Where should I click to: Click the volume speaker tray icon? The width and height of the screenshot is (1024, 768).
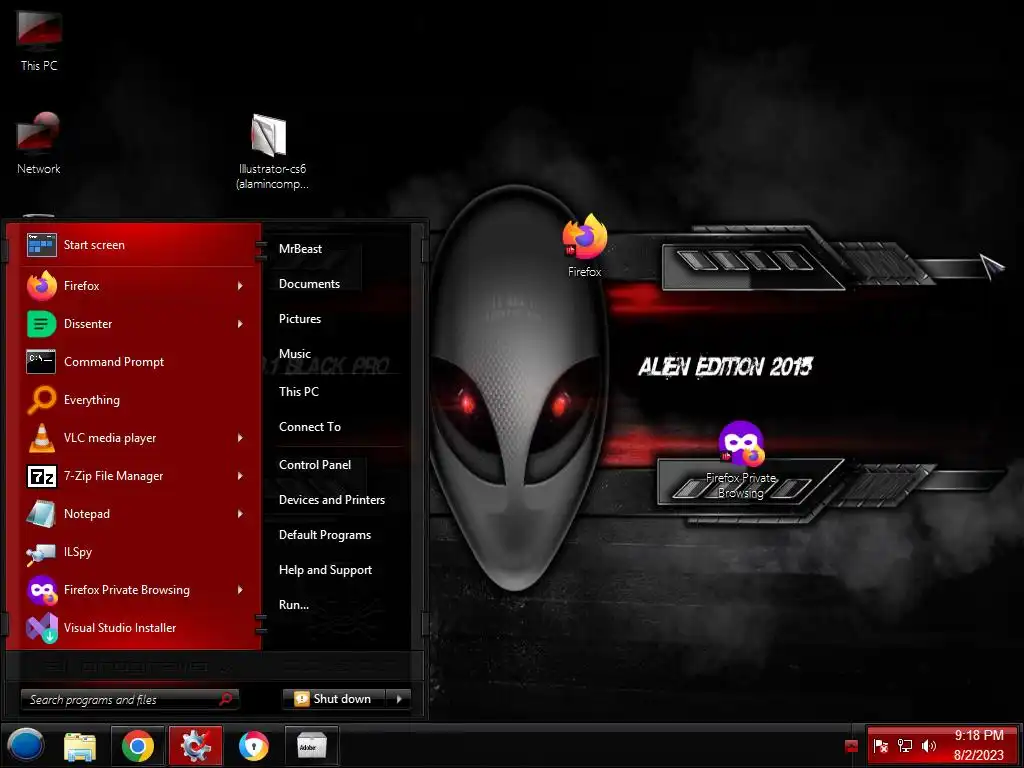928,746
